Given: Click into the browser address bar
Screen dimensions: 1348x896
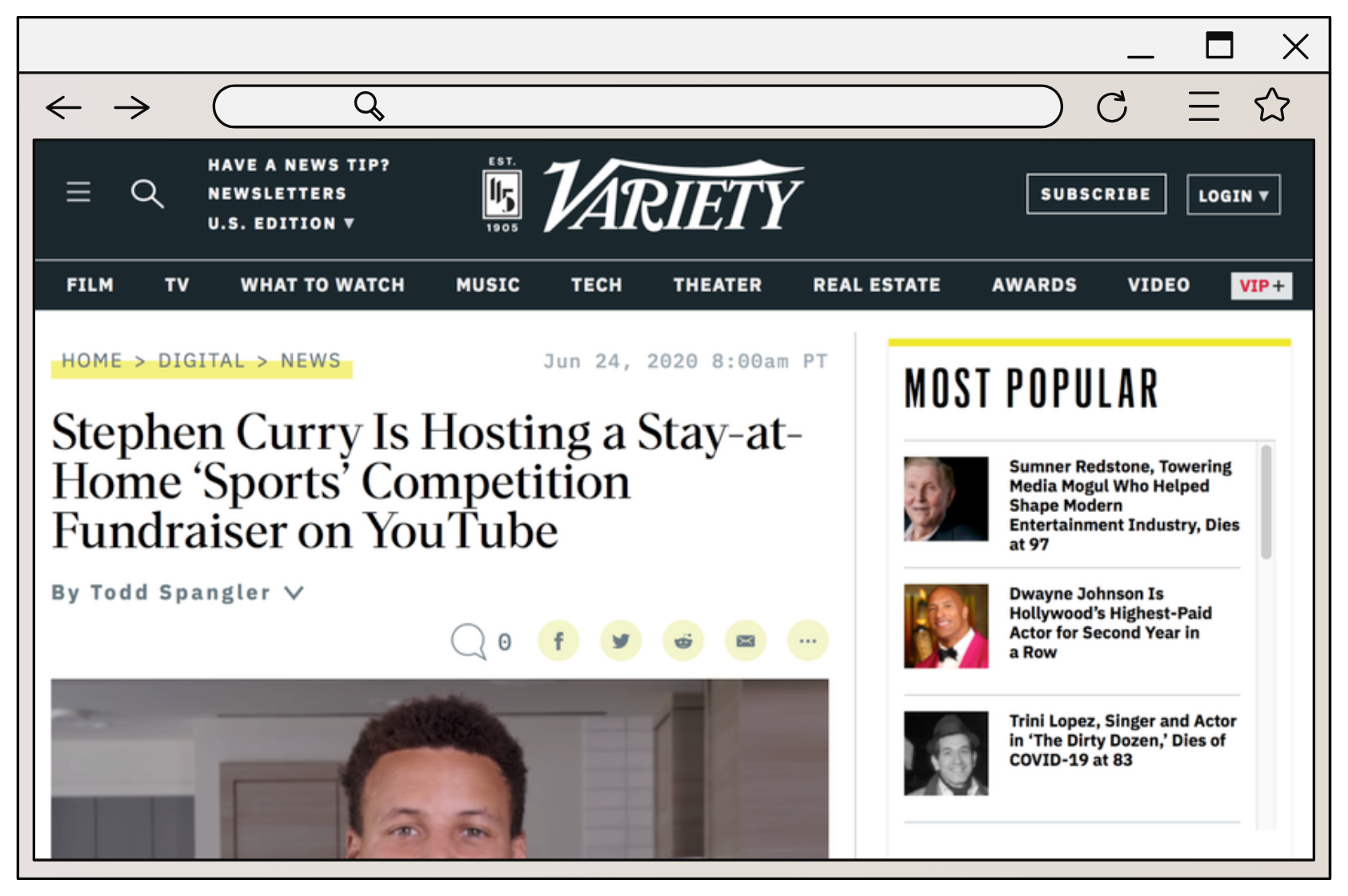Looking at the screenshot, I should [x=638, y=106].
